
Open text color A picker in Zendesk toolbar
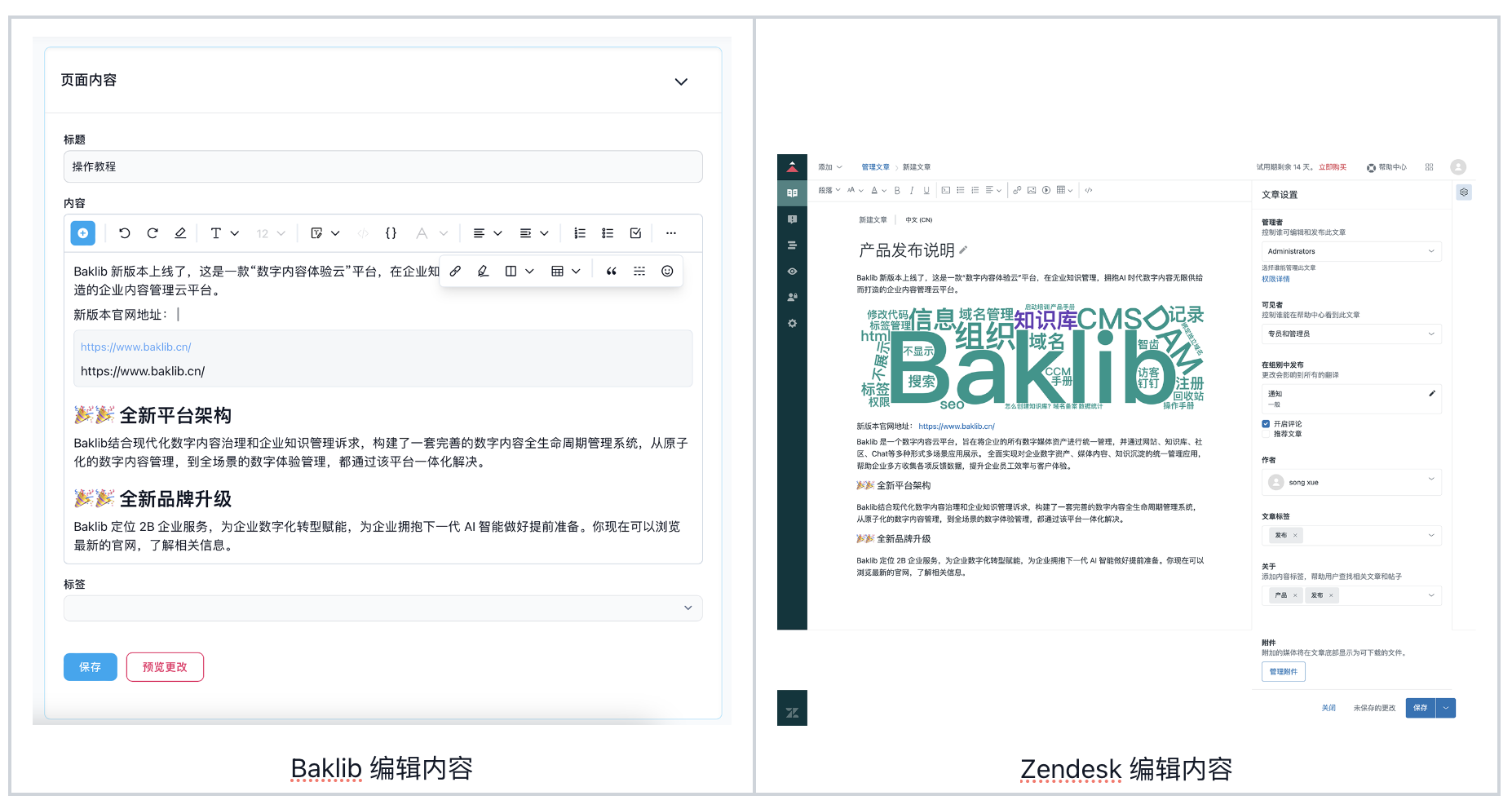pyautogui.click(x=878, y=190)
